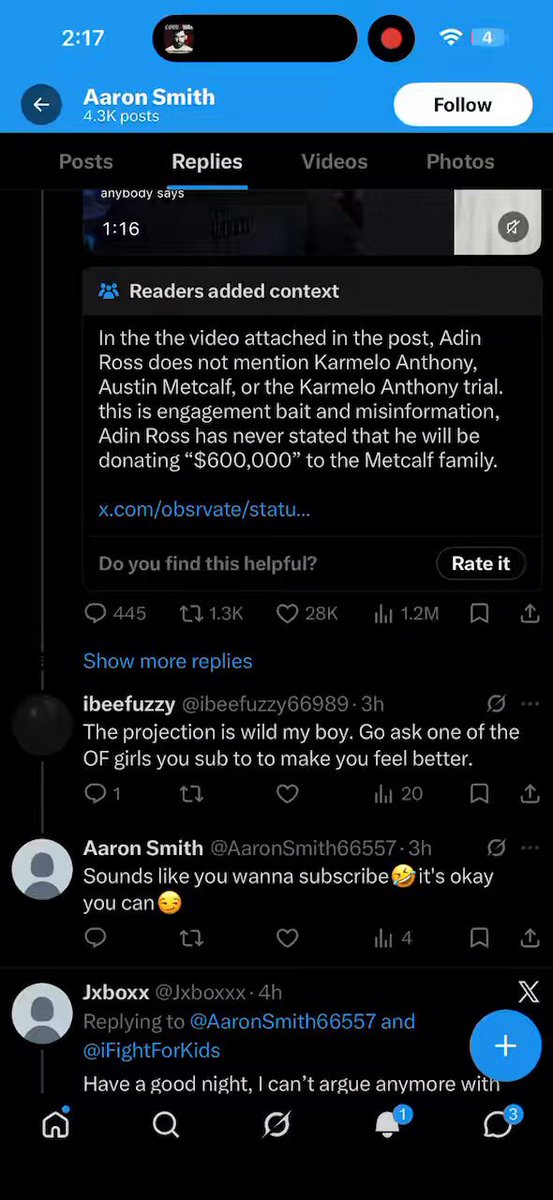553x1200 pixels.
Task: Open three-dot menu on Aaron Smith's reply
Action: pos(531,848)
